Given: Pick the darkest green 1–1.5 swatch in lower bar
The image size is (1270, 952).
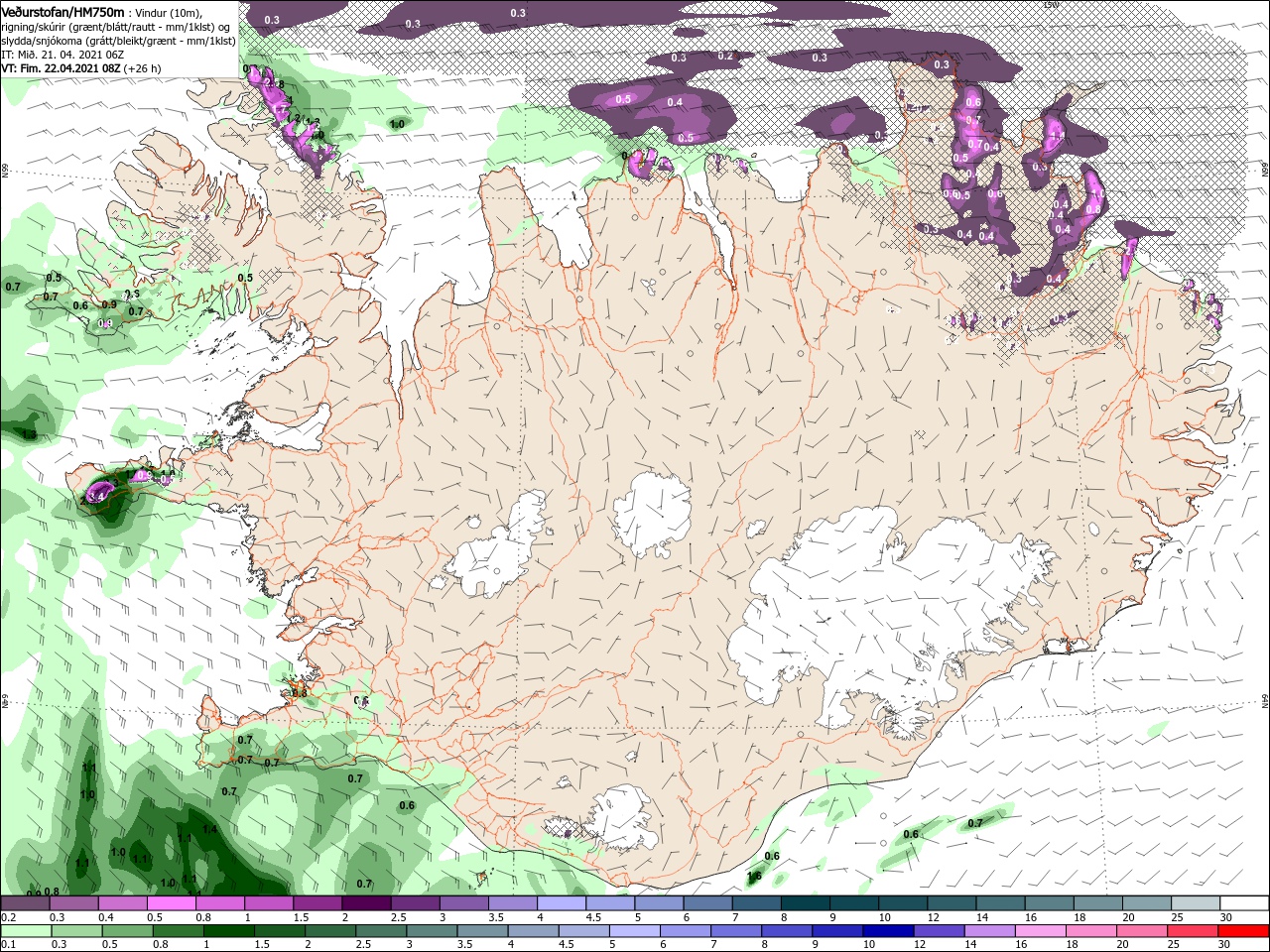Looking at the screenshot, I should [229, 931].
